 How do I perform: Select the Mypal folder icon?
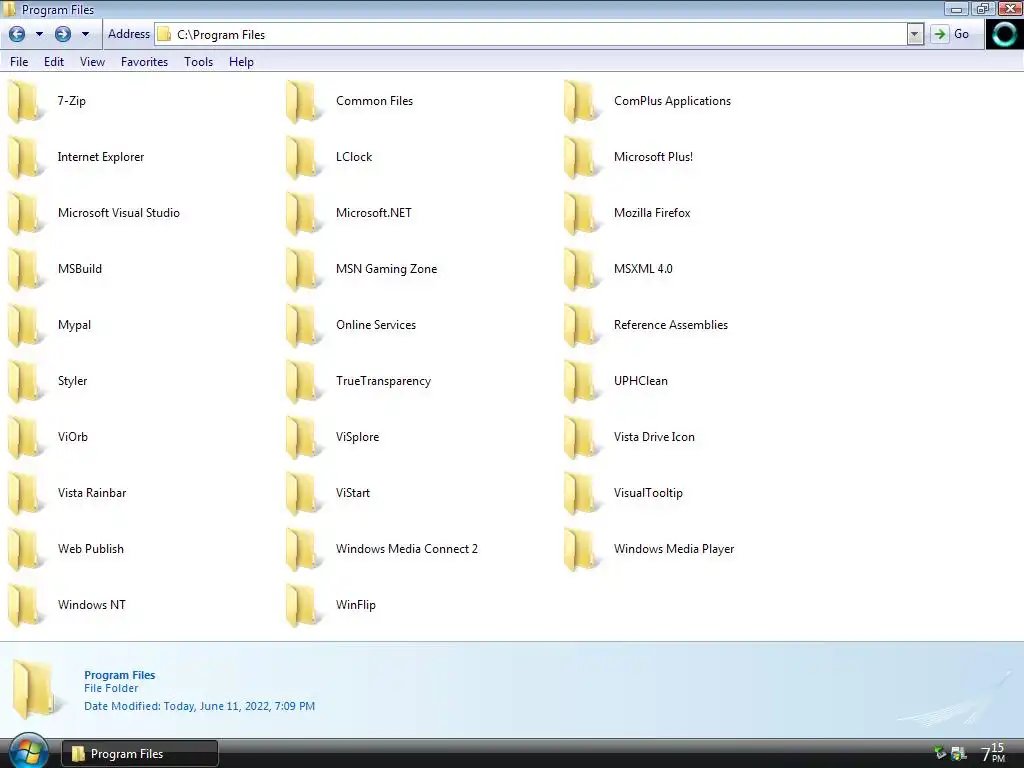point(25,326)
